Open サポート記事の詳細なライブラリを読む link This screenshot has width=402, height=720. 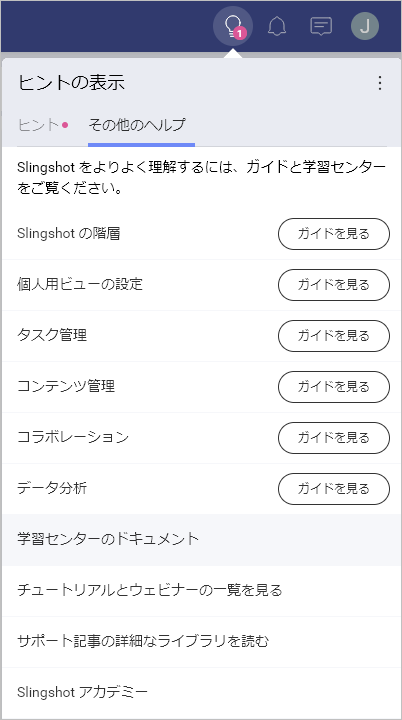[143, 641]
